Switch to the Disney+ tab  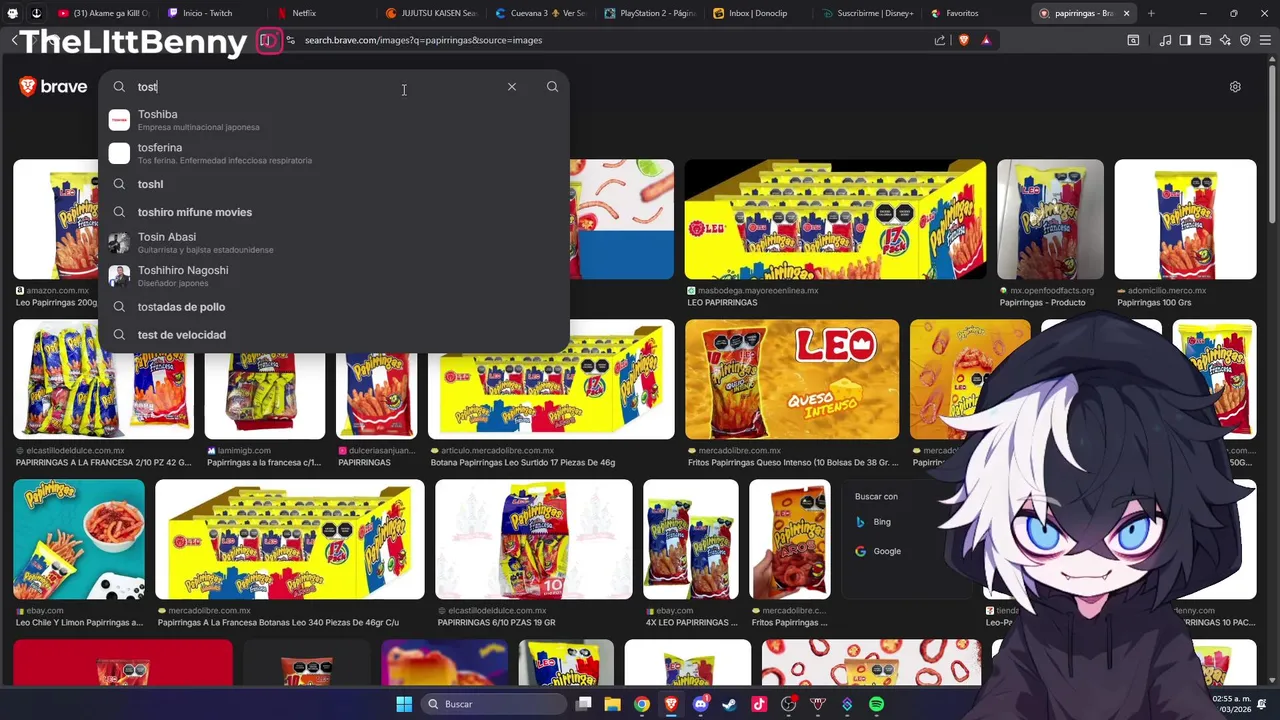868,13
